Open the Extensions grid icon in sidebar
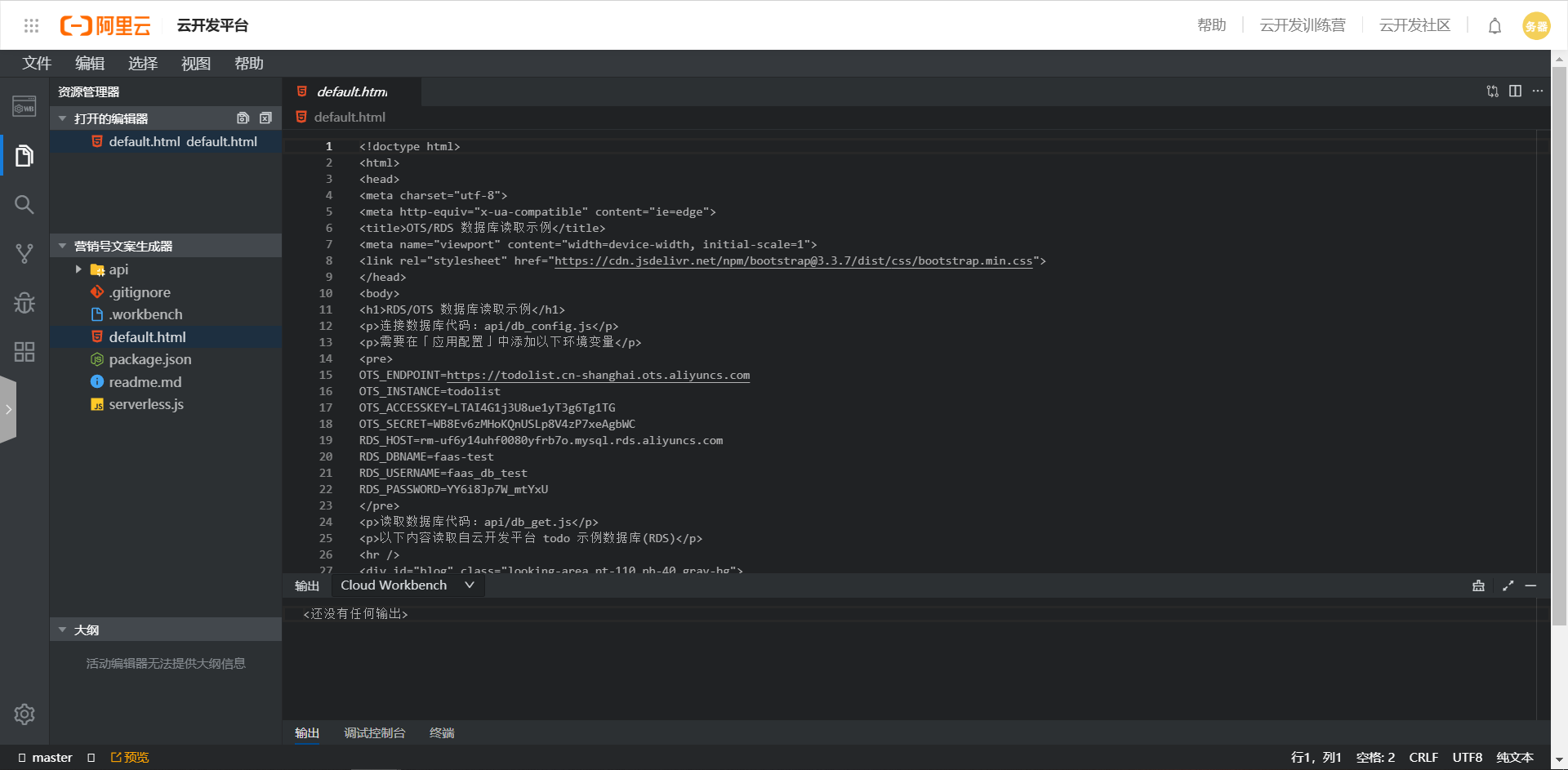 24,352
